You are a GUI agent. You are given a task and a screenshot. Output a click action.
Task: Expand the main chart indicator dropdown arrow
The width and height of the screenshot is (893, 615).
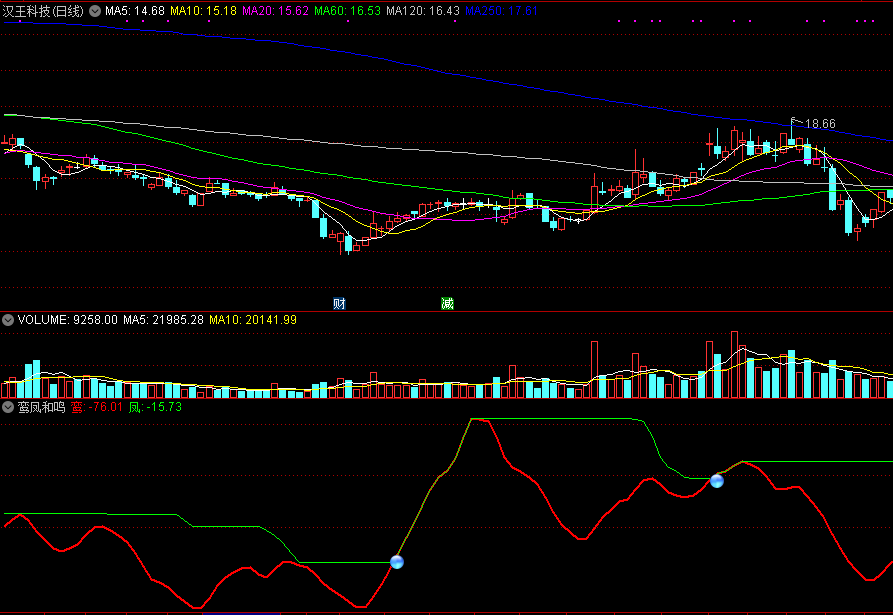click(x=95, y=11)
